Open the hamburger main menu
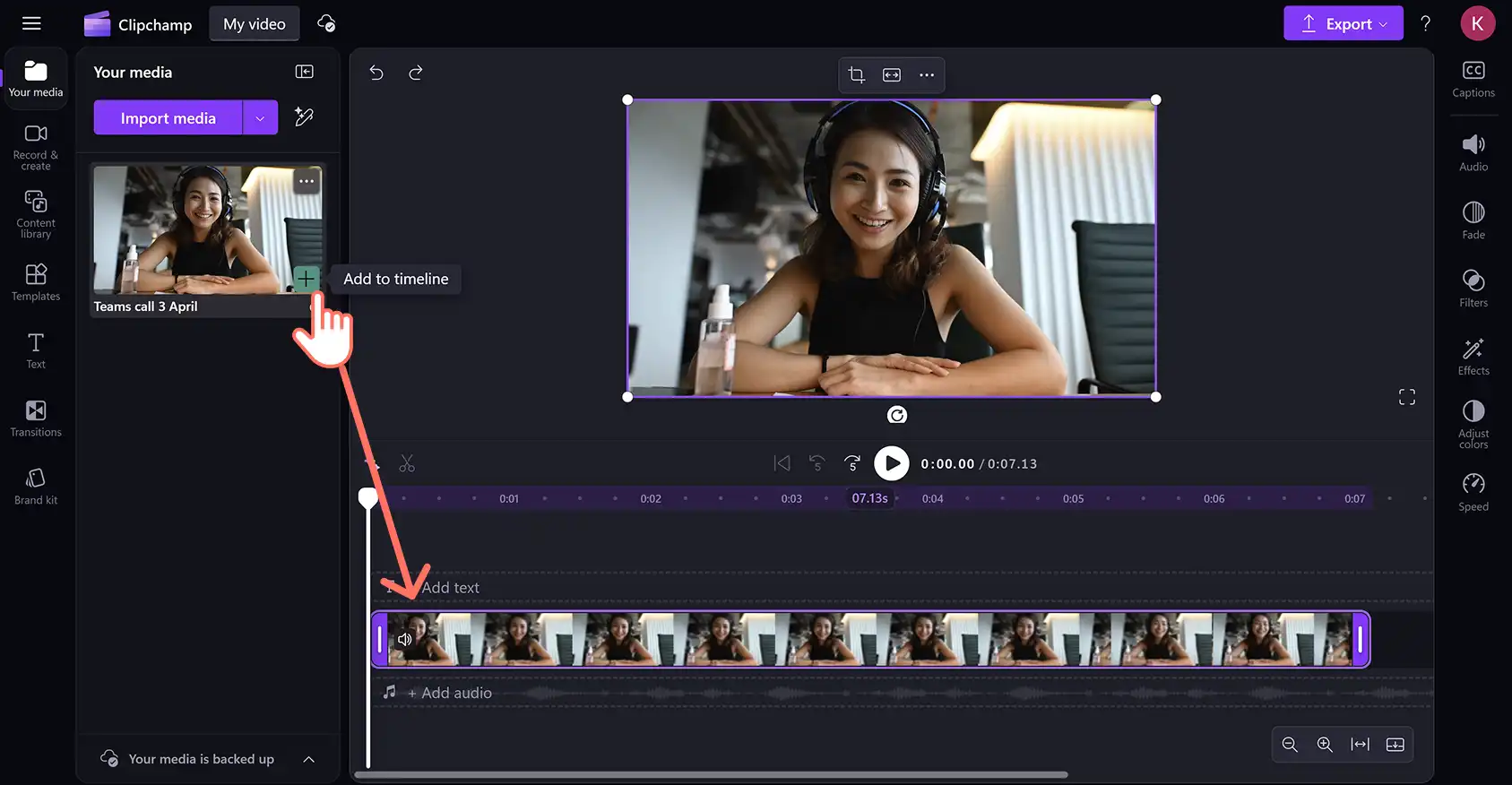The image size is (1512, 785). click(x=31, y=23)
